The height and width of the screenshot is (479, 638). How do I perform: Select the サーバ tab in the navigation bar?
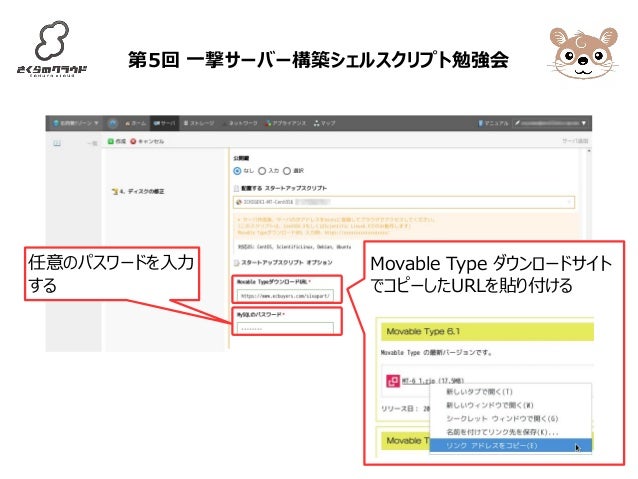tap(164, 123)
